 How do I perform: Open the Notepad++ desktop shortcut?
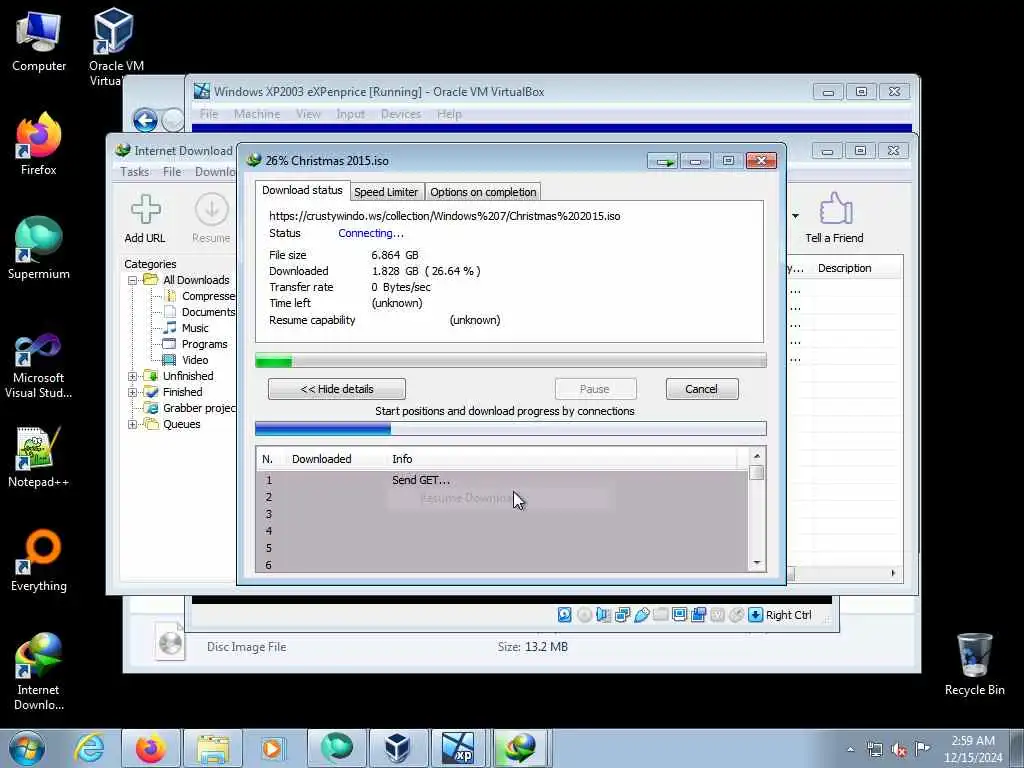[x=39, y=457]
